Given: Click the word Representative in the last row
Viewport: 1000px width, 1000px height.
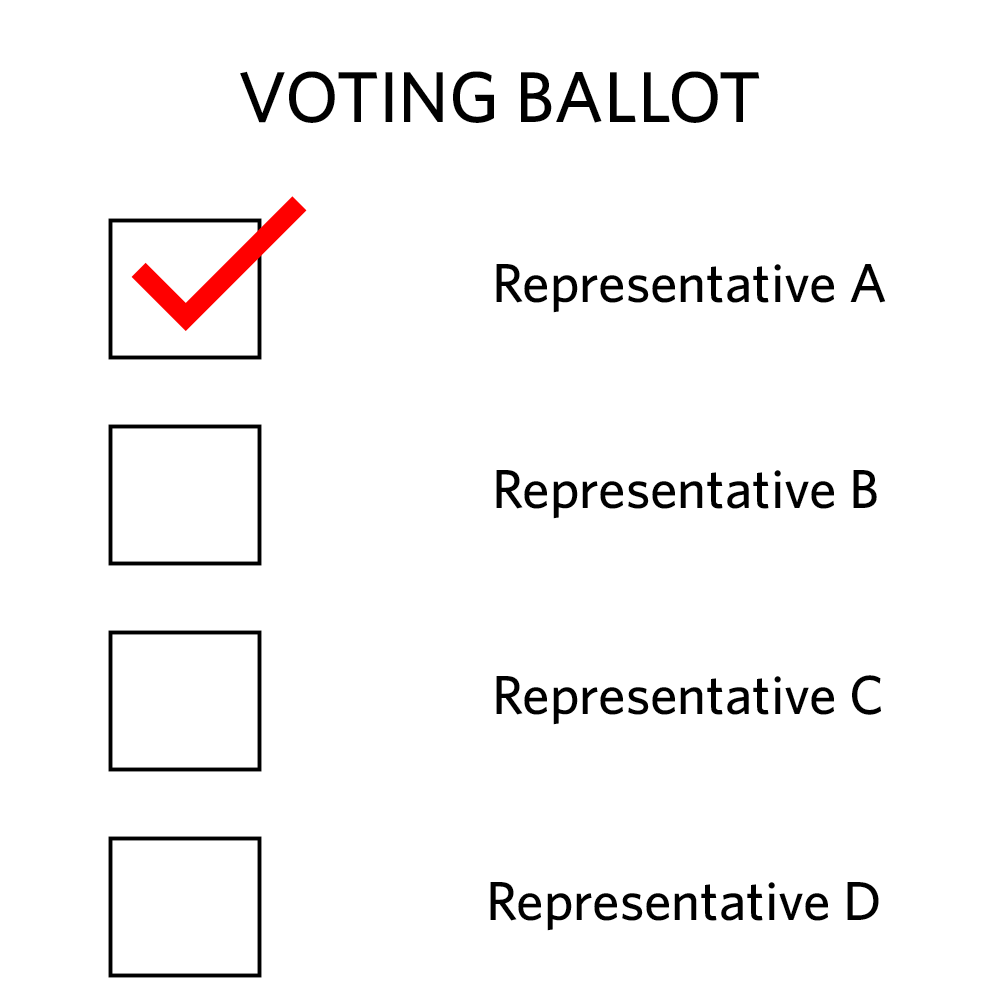Looking at the screenshot, I should pos(659,904).
